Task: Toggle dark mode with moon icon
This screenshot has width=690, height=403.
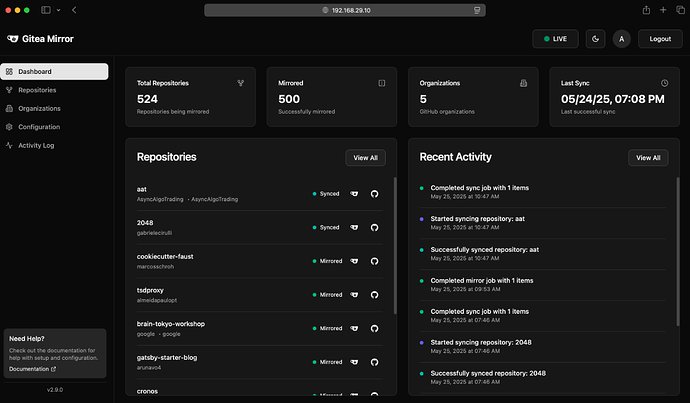Action: pos(596,39)
